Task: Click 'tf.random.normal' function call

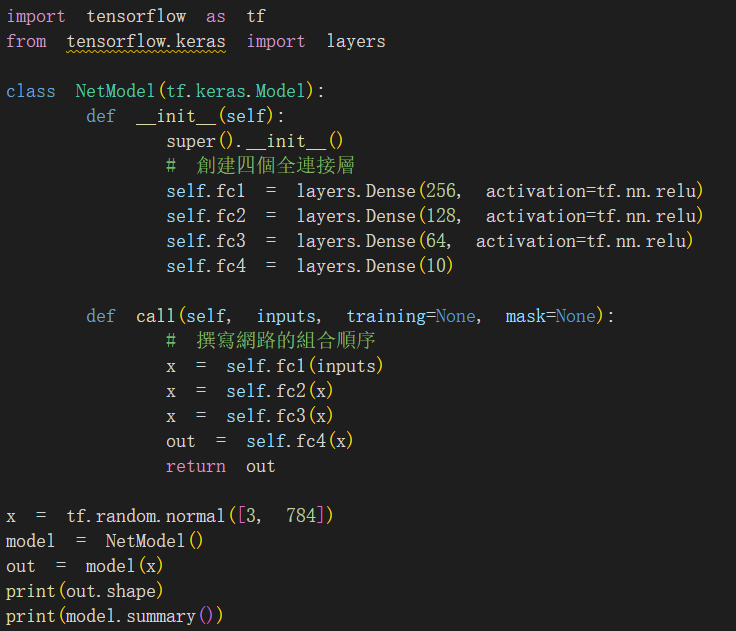Action: (145, 516)
